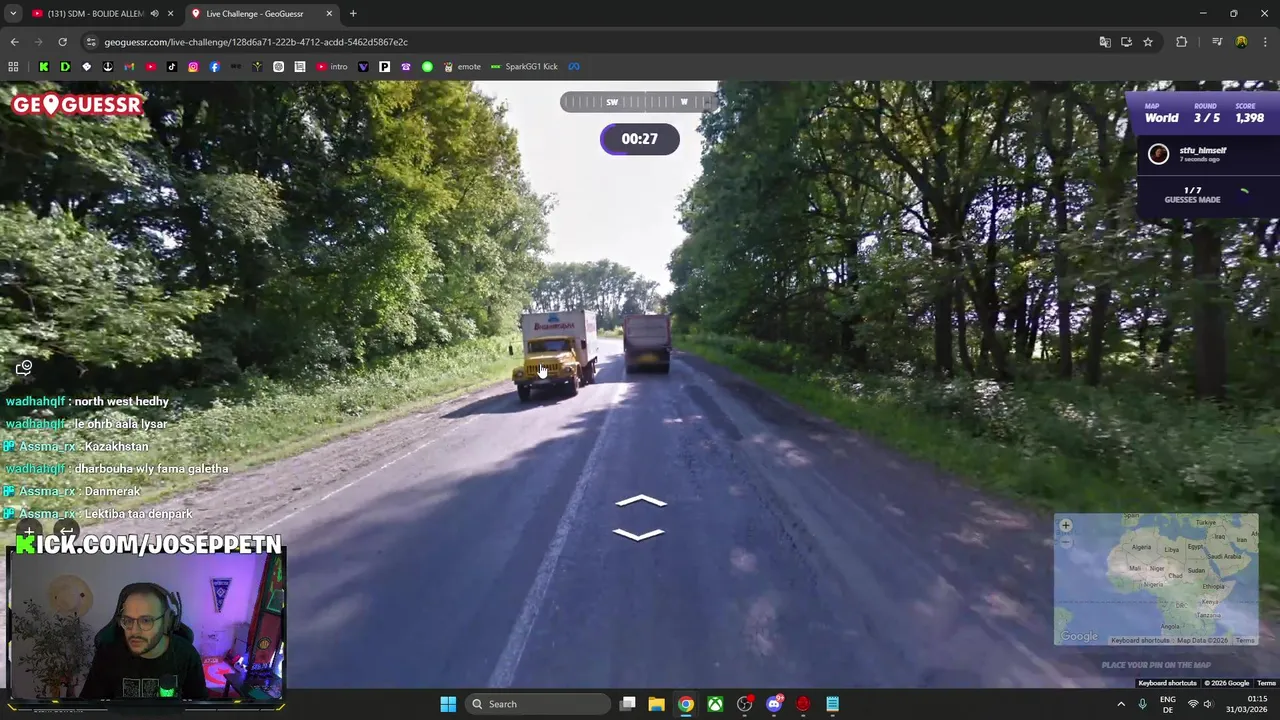Open the media controls button

tap(1217, 42)
